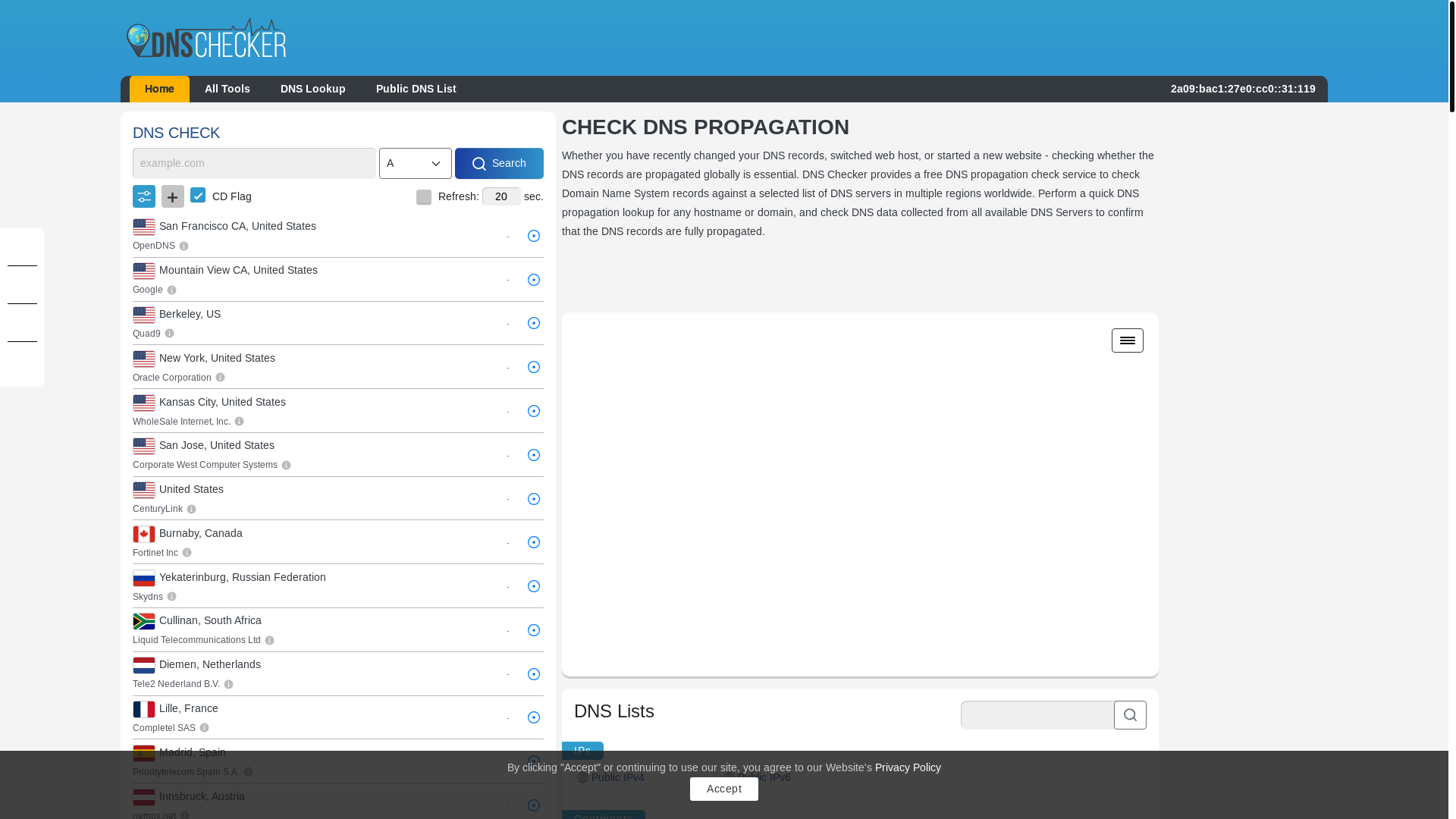1456x819 pixels.
Task: Click the DNS Lists search input
Action: (1037, 715)
